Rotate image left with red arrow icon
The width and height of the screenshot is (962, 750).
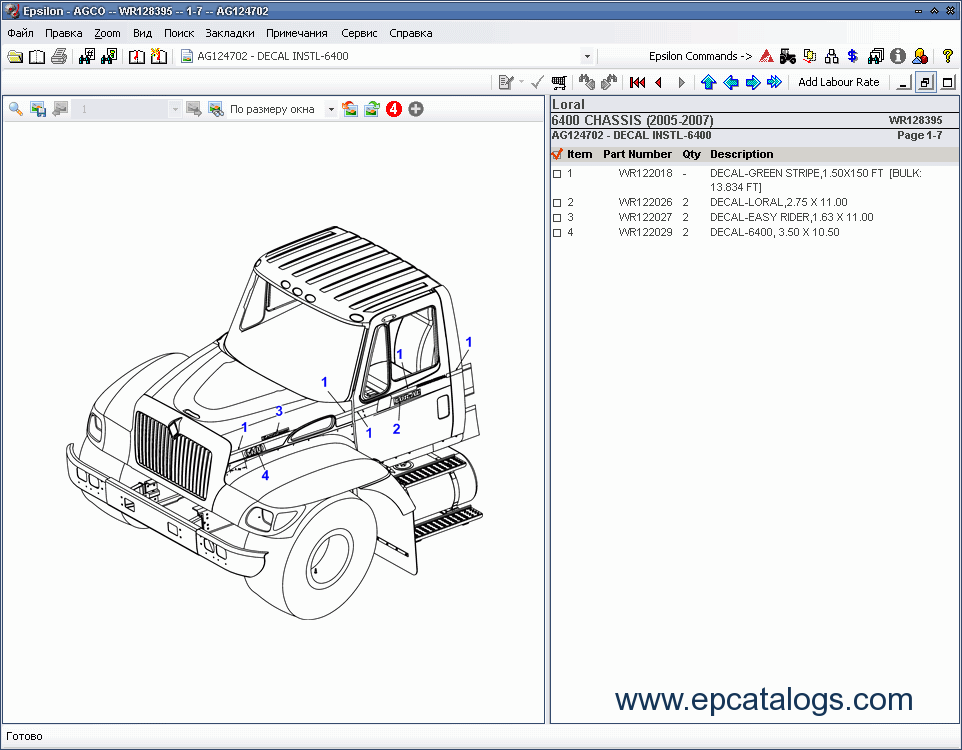pyautogui.click(x=350, y=109)
